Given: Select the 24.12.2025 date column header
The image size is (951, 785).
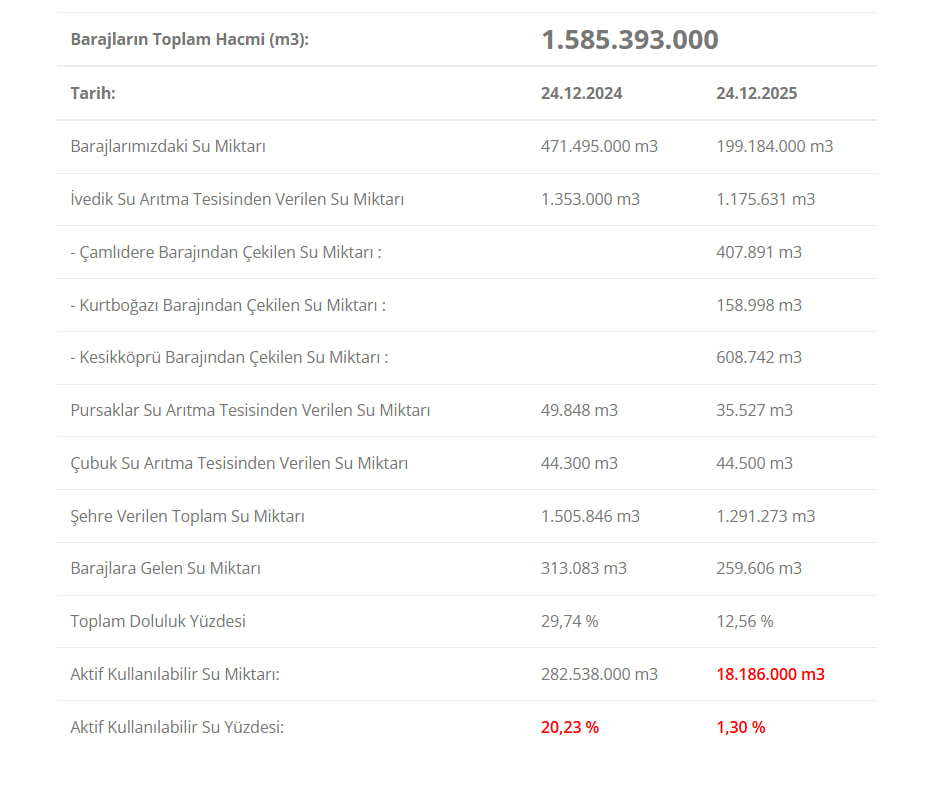Looking at the screenshot, I should pyautogui.click(x=756, y=93).
